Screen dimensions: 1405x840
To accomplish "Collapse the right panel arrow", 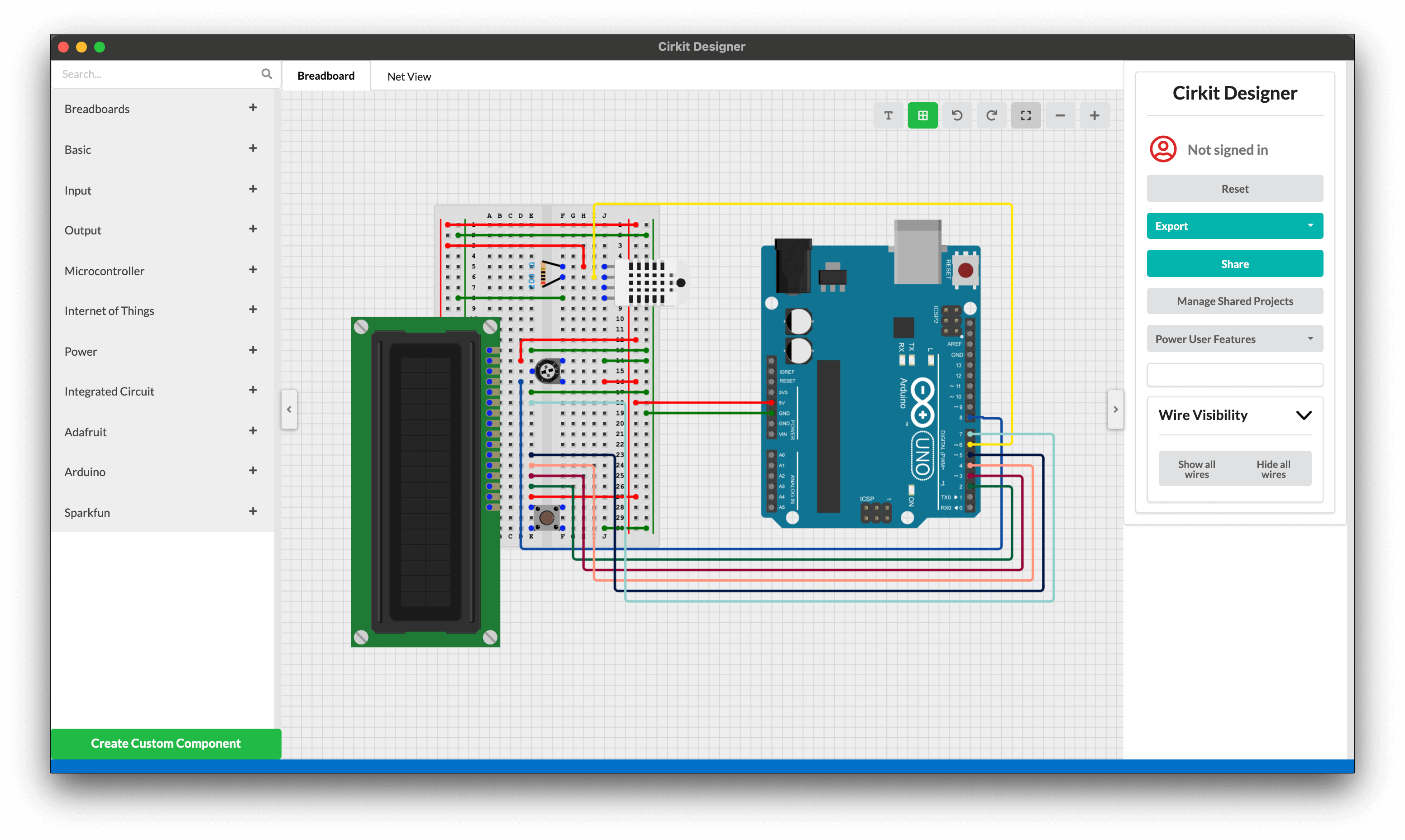I will point(1115,409).
